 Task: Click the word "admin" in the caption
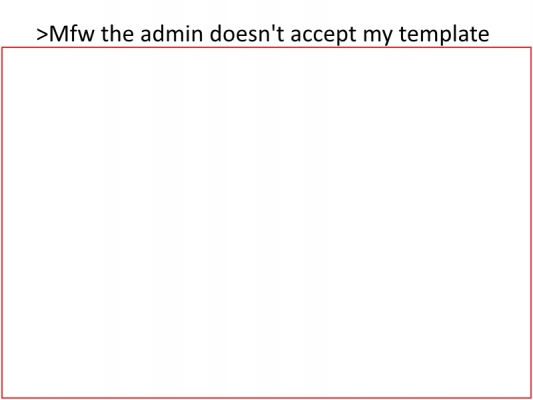pyautogui.click(x=171, y=34)
